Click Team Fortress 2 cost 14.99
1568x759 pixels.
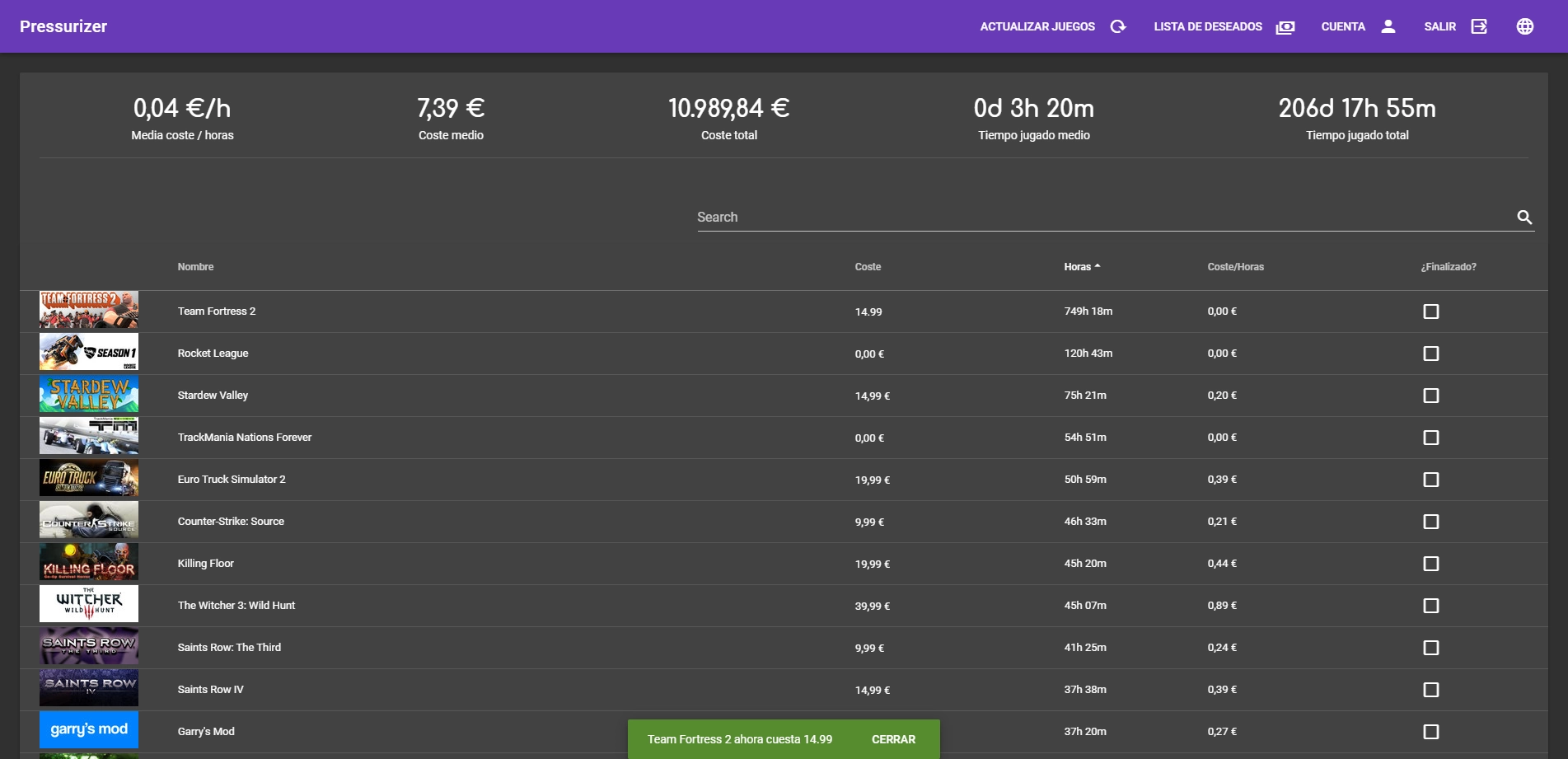click(868, 312)
